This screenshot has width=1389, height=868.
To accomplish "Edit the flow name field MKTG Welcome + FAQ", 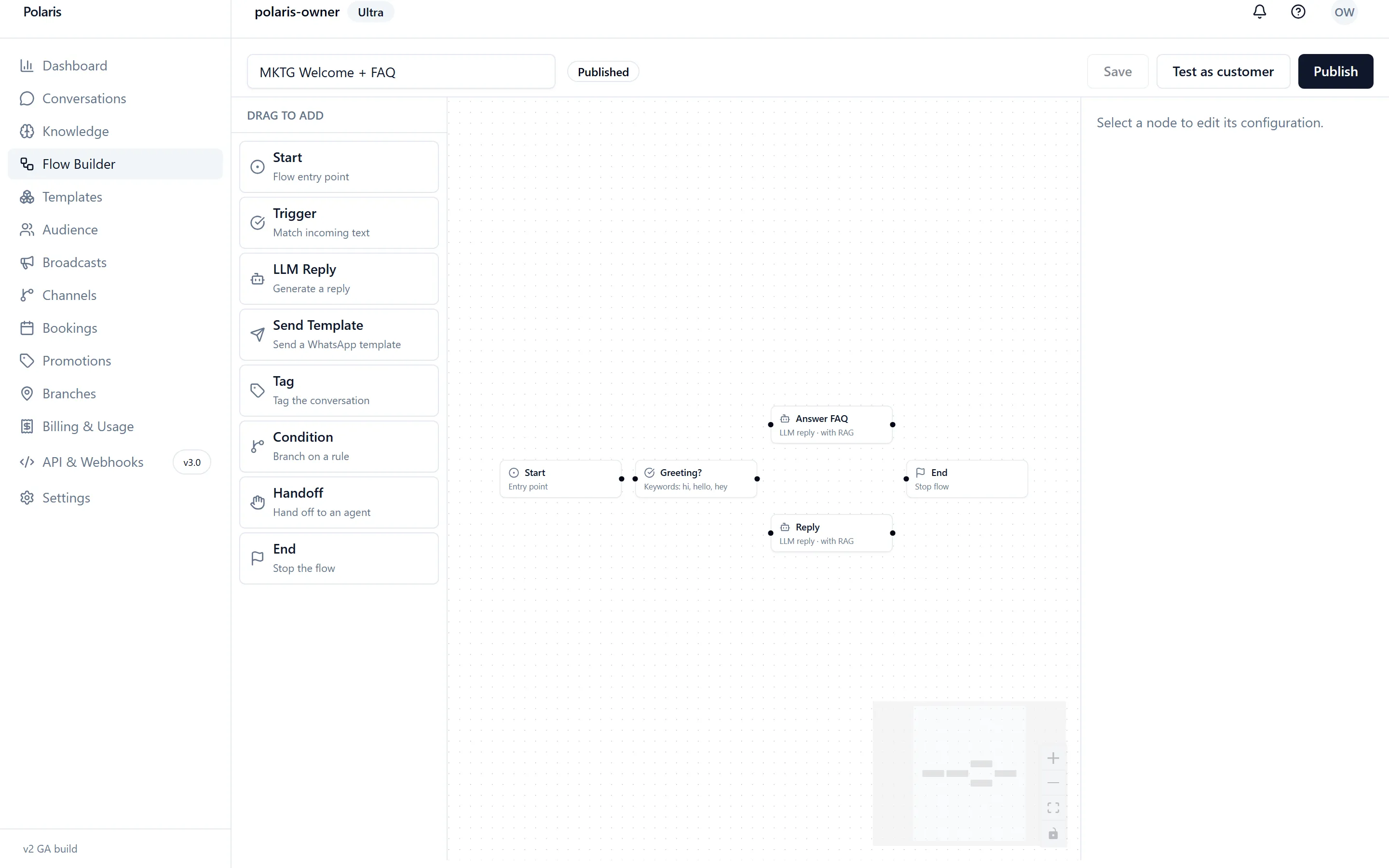I will 401,72.
